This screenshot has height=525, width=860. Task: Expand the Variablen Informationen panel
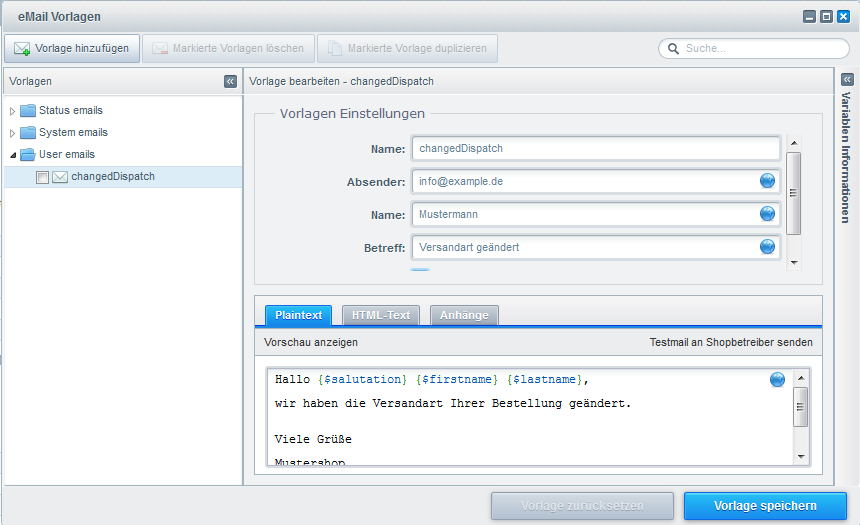[846, 79]
